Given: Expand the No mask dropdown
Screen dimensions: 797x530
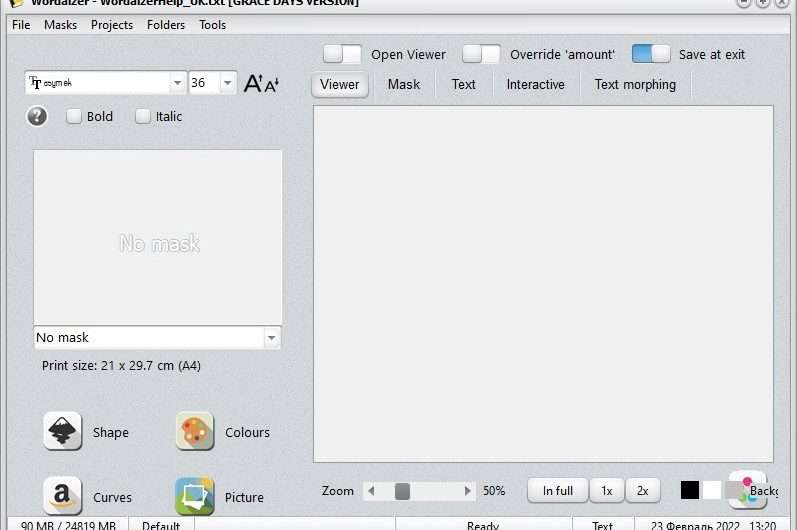Looking at the screenshot, I should (272, 337).
